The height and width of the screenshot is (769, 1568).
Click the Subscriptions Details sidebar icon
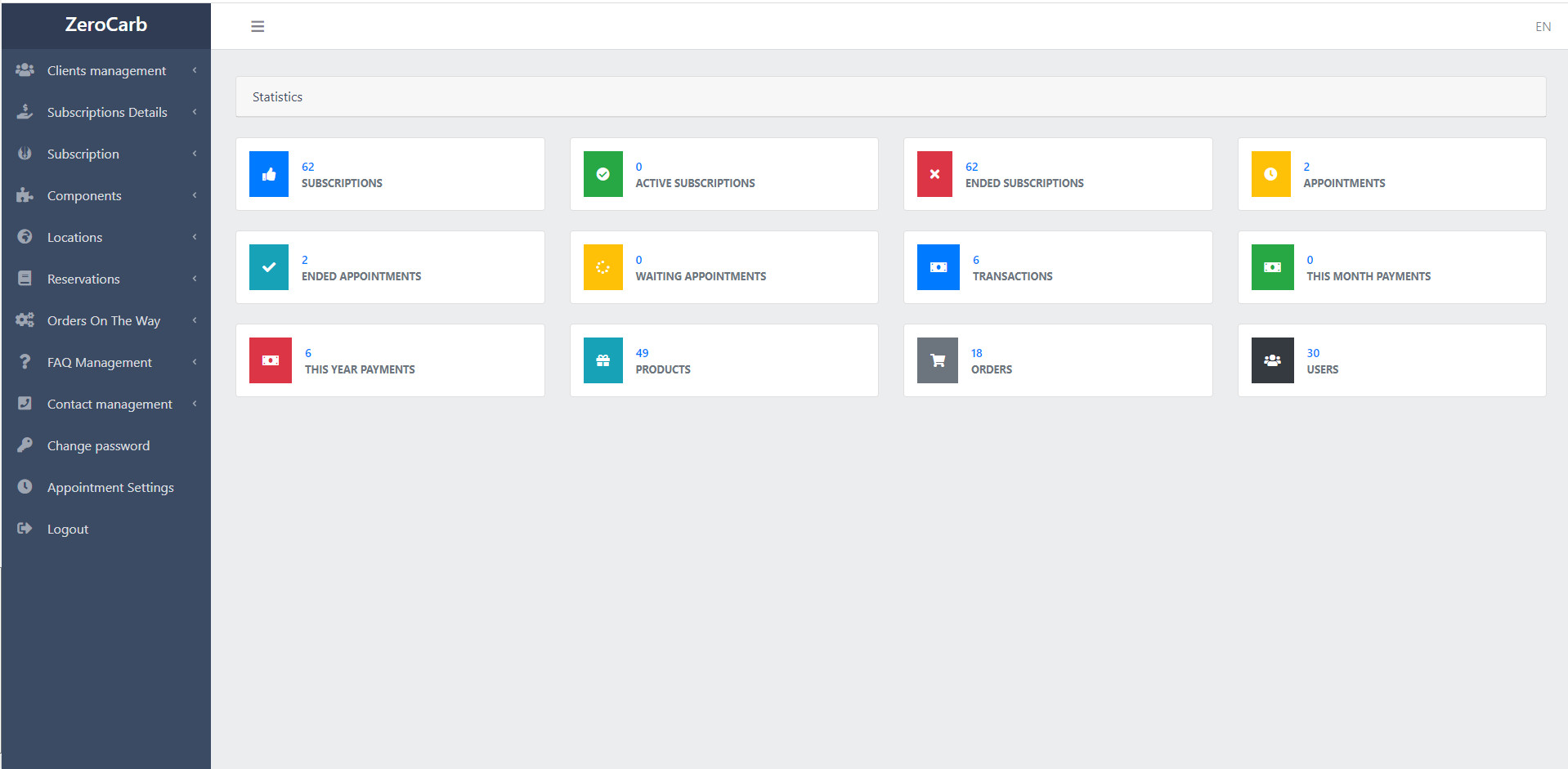[x=25, y=111]
